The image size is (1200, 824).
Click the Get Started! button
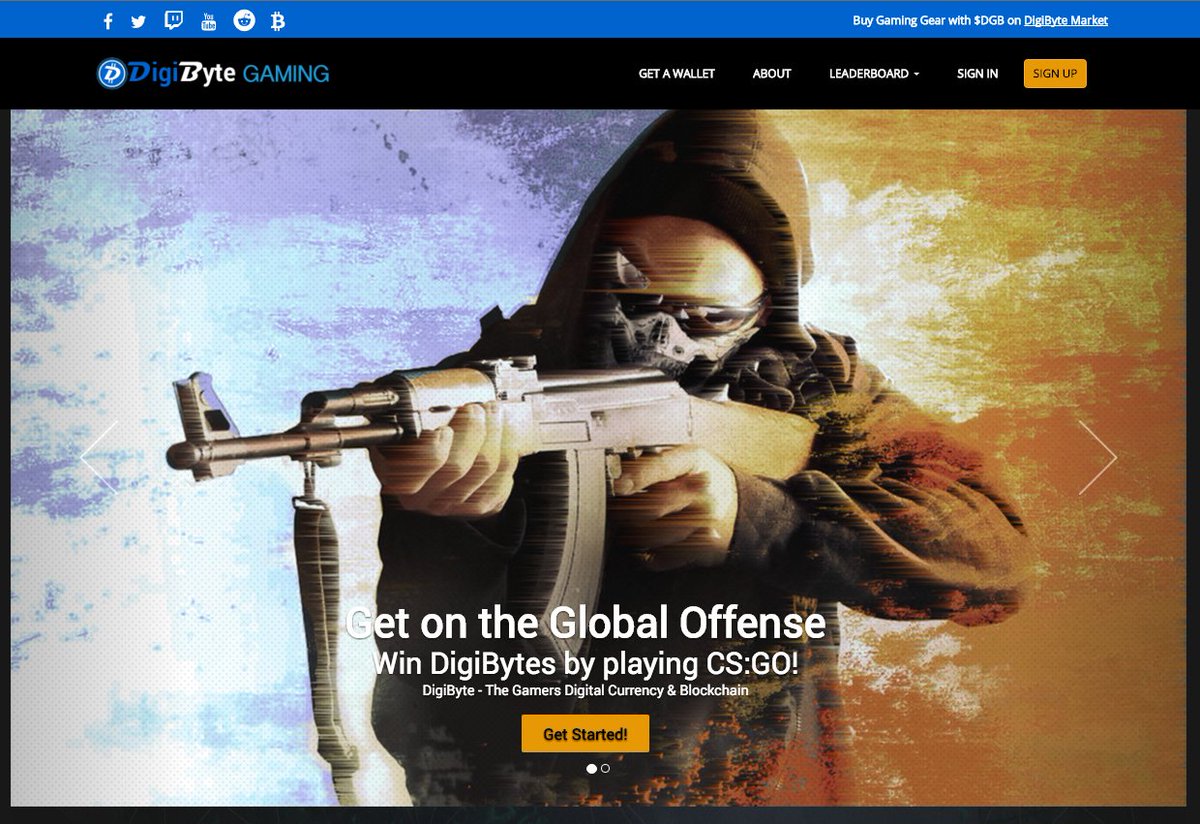click(585, 734)
